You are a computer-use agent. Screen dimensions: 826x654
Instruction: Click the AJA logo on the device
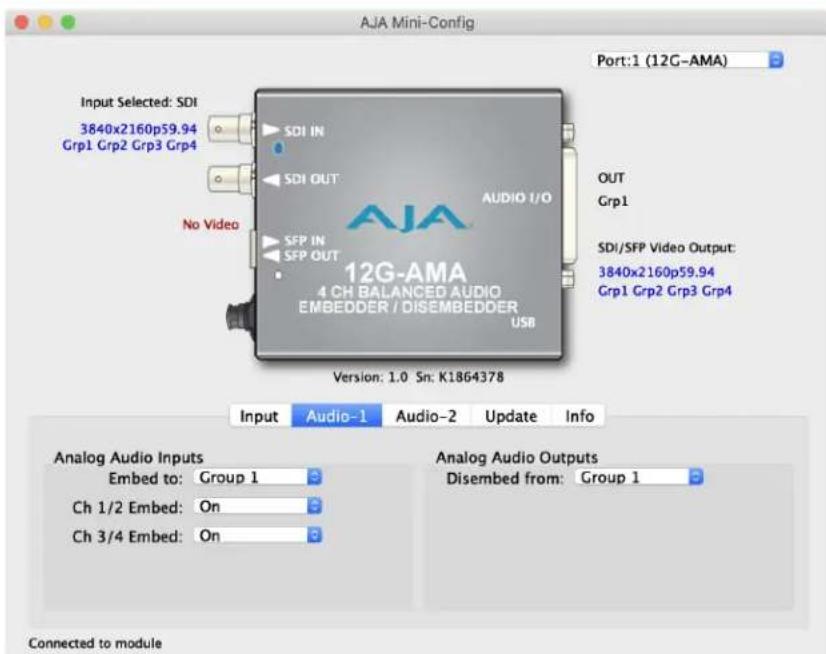[407, 218]
